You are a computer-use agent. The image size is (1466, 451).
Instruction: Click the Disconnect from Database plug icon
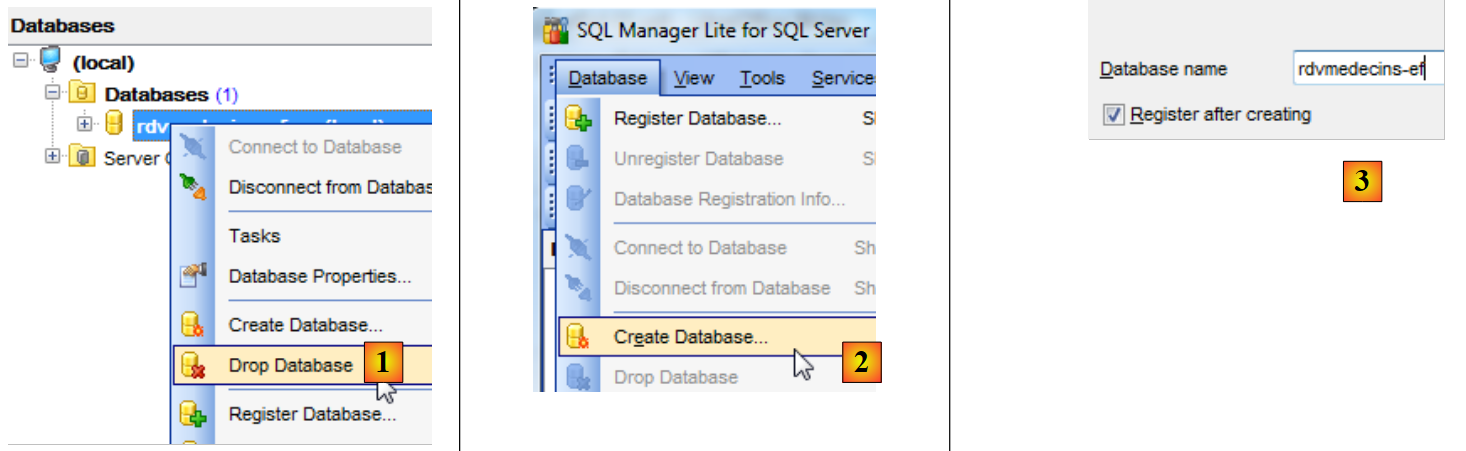click(192, 187)
